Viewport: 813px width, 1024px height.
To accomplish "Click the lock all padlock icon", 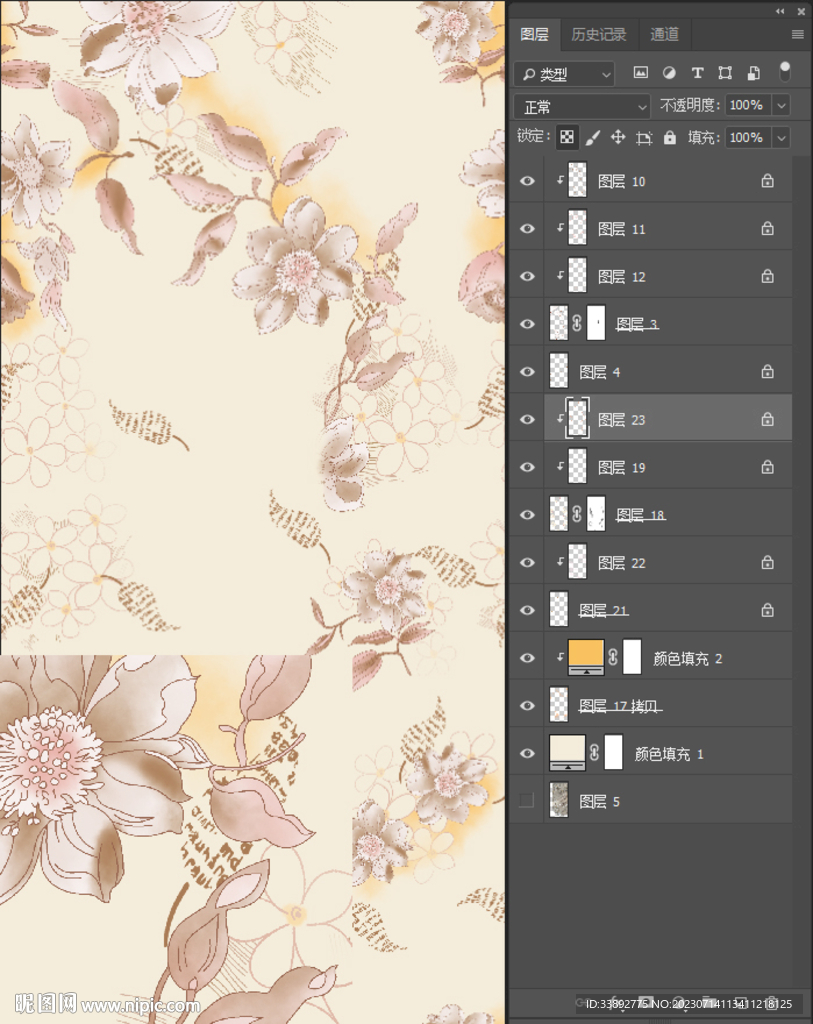I will tap(670, 137).
